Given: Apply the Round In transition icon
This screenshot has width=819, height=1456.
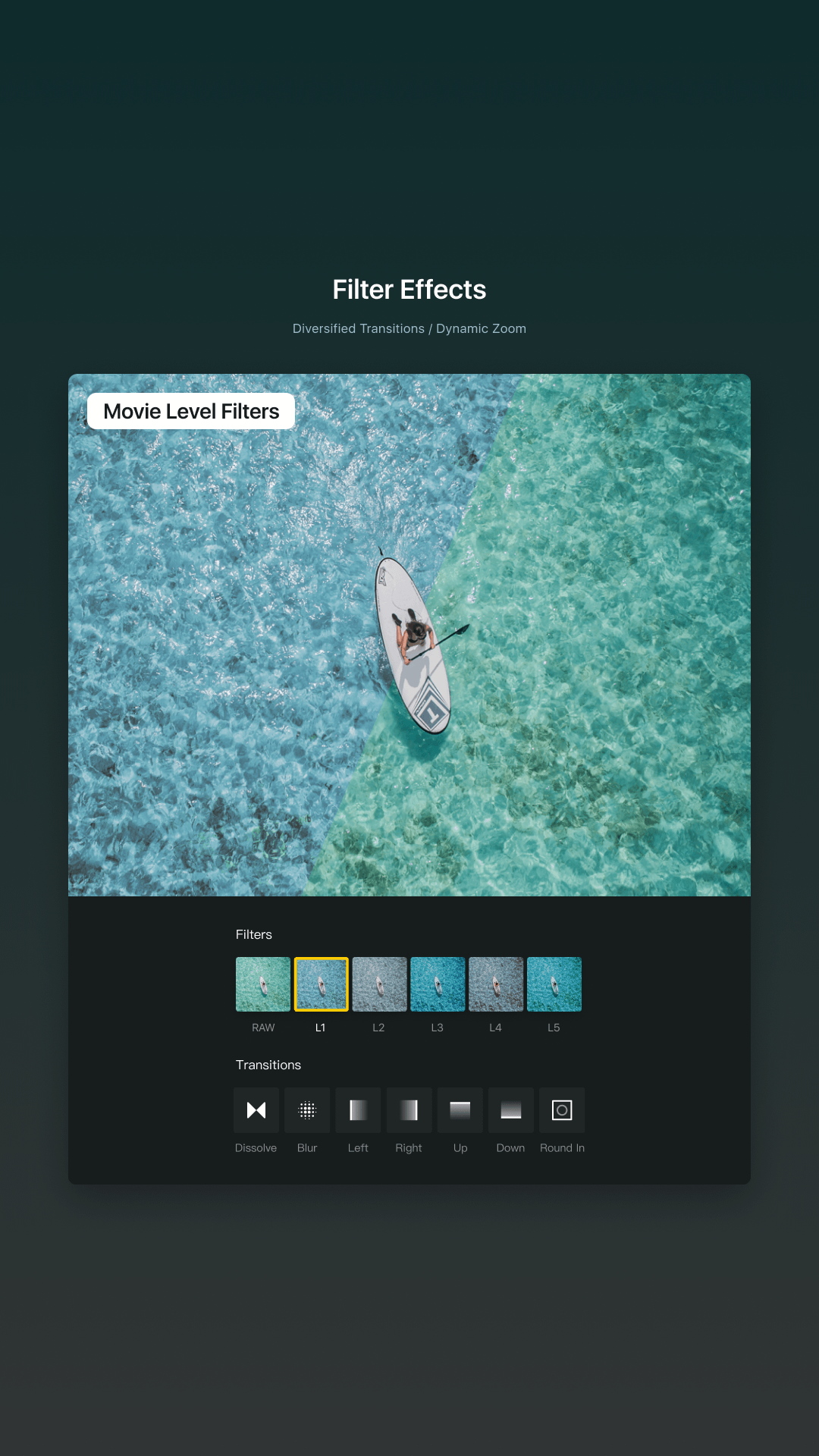Looking at the screenshot, I should pyautogui.click(x=562, y=1110).
